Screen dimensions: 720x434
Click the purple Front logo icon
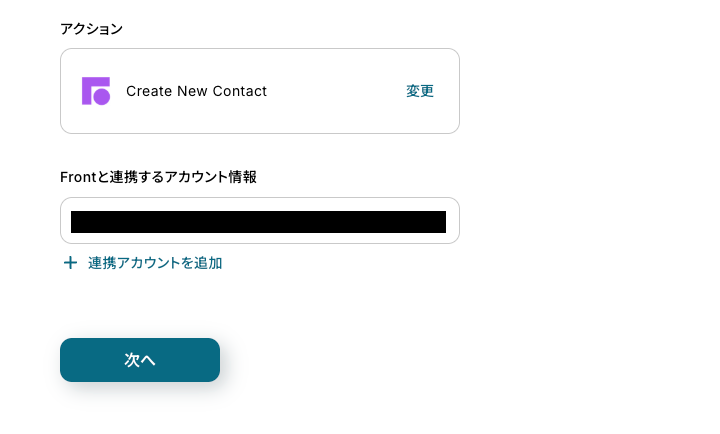[x=96, y=91]
